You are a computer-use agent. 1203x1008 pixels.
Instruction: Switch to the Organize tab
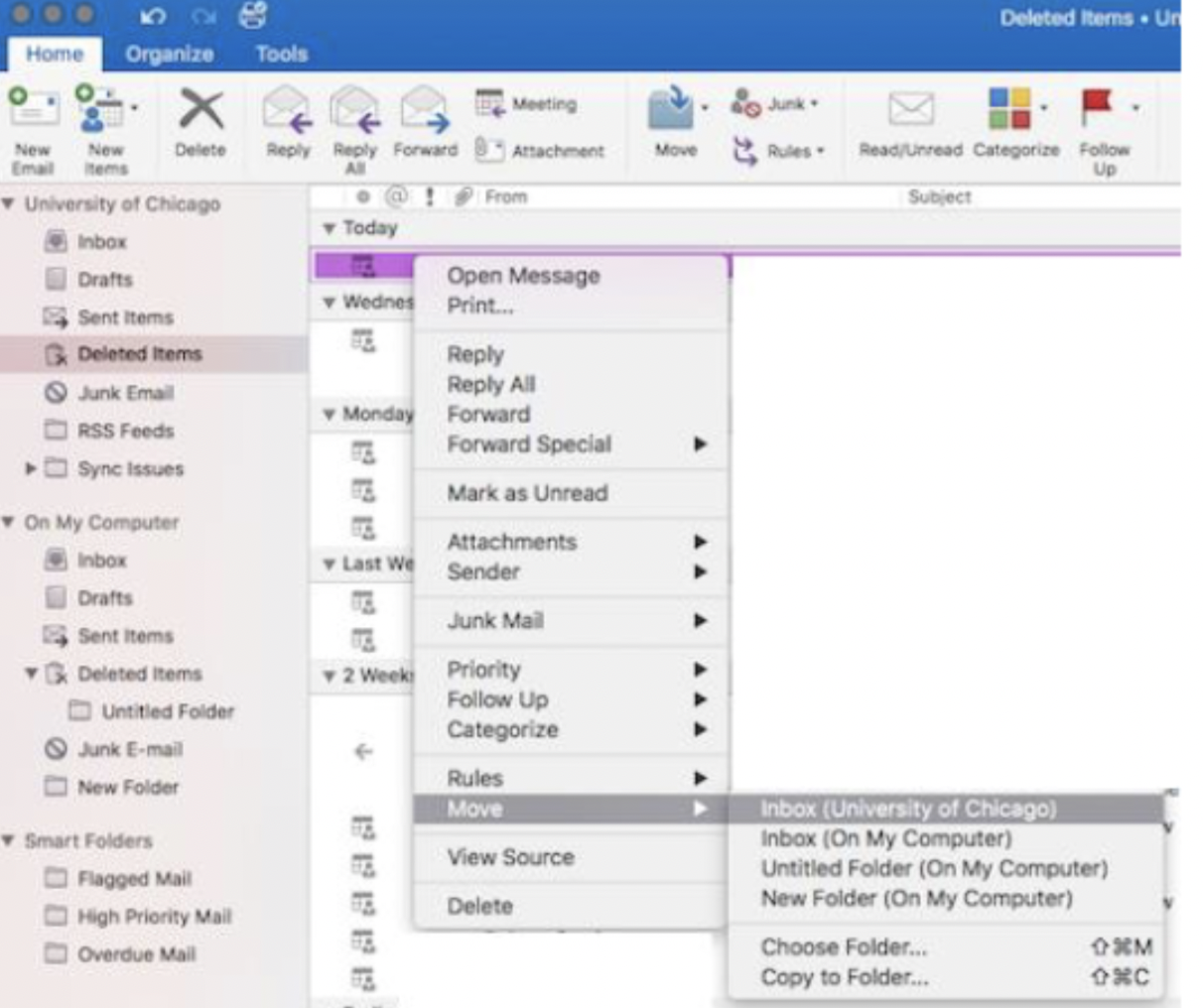tap(169, 54)
